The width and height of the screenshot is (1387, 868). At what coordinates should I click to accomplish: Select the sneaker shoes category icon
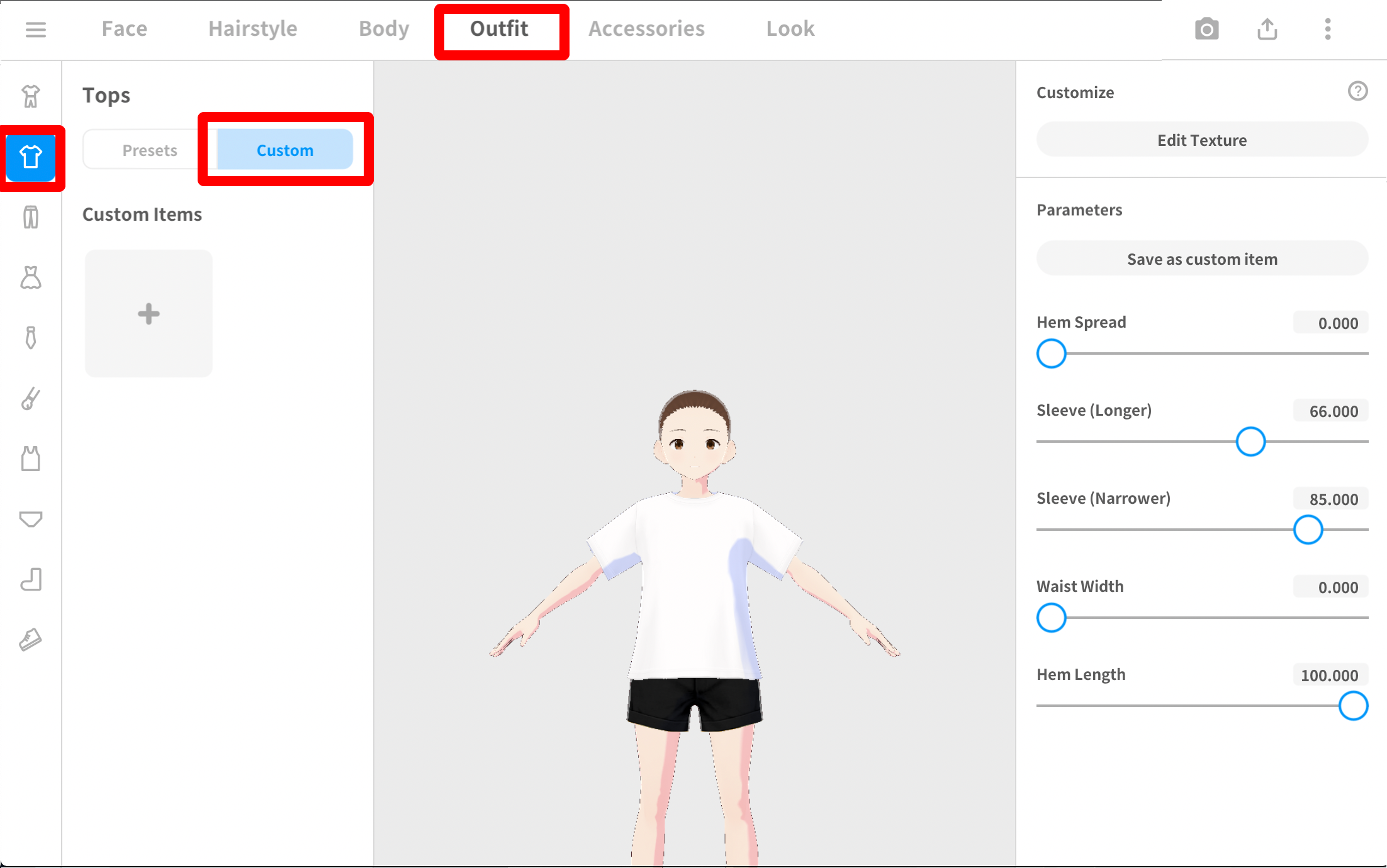click(31, 640)
